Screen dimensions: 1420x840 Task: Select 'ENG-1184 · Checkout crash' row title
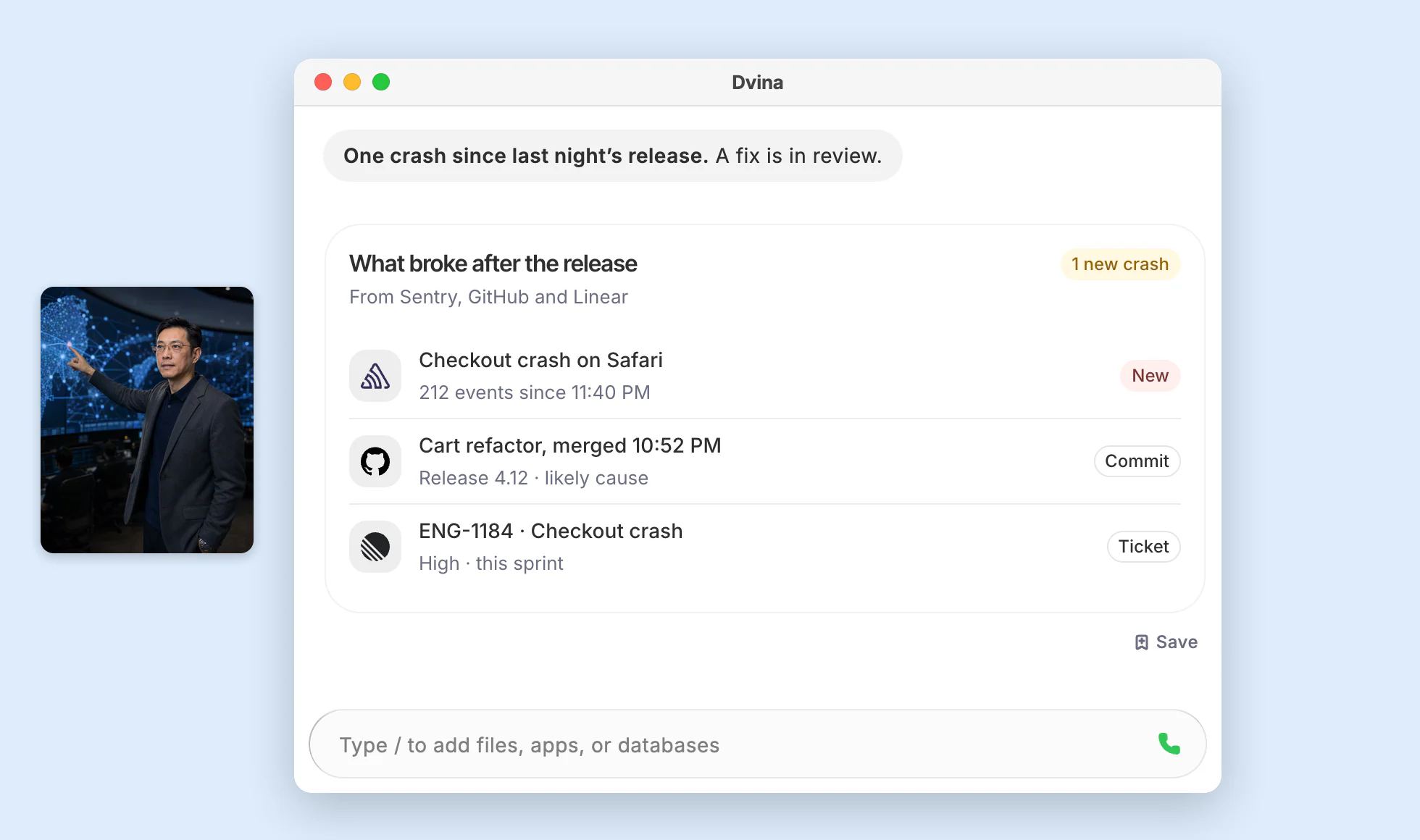pyautogui.click(x=551, y=531)
